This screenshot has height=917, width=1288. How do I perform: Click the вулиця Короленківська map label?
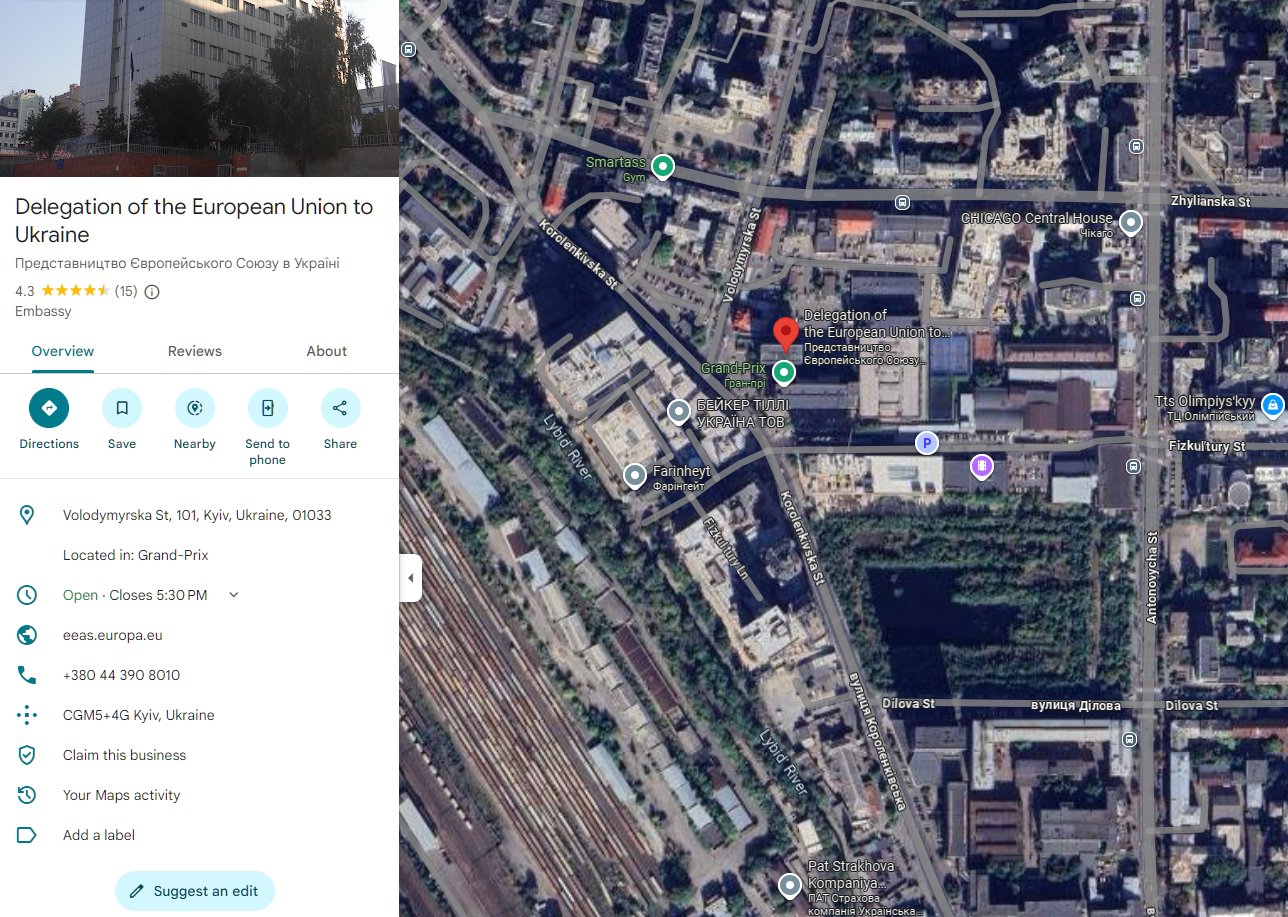[877, 743]
